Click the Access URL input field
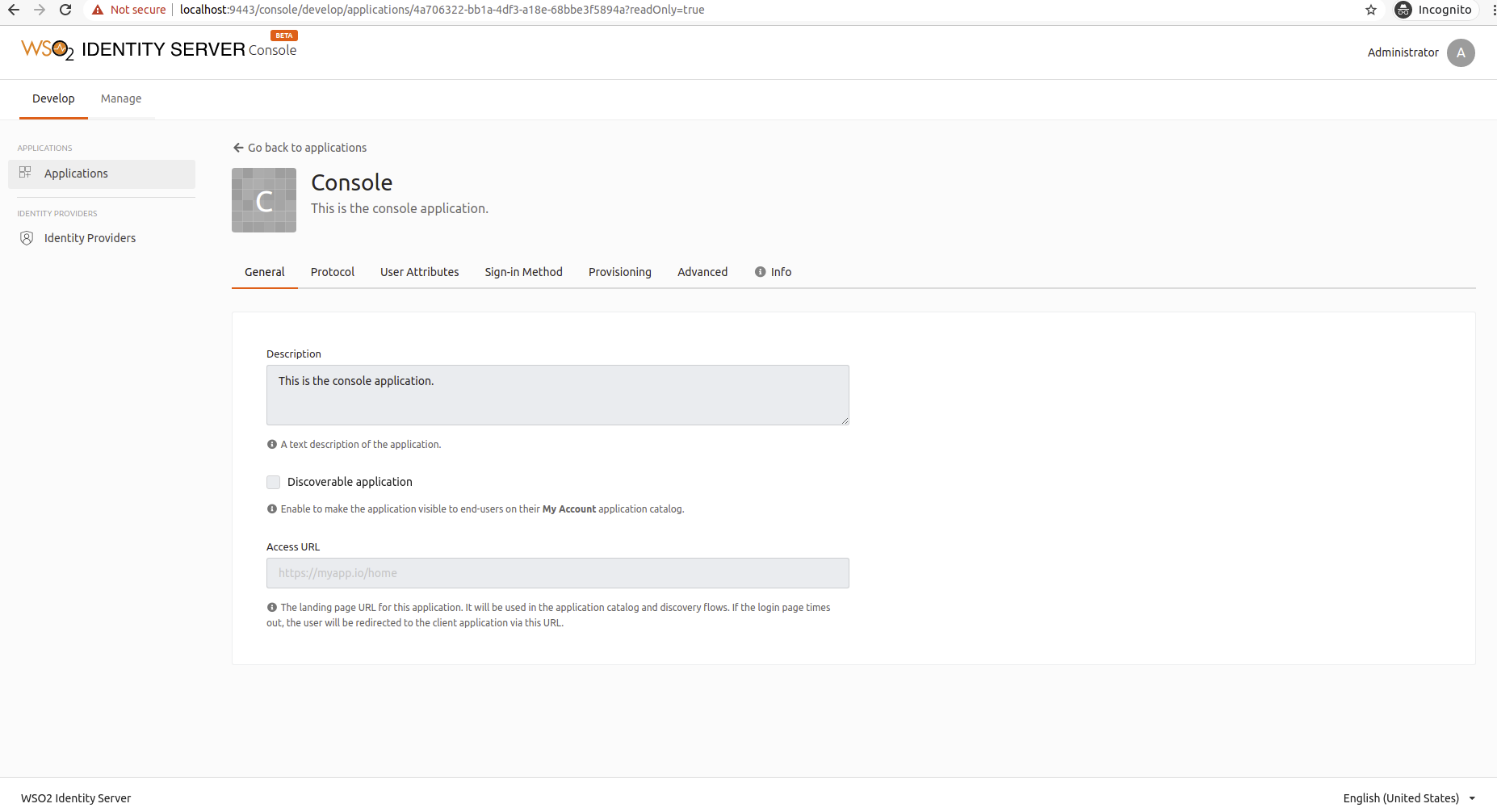1497x812 pixels. coord(558,573)
